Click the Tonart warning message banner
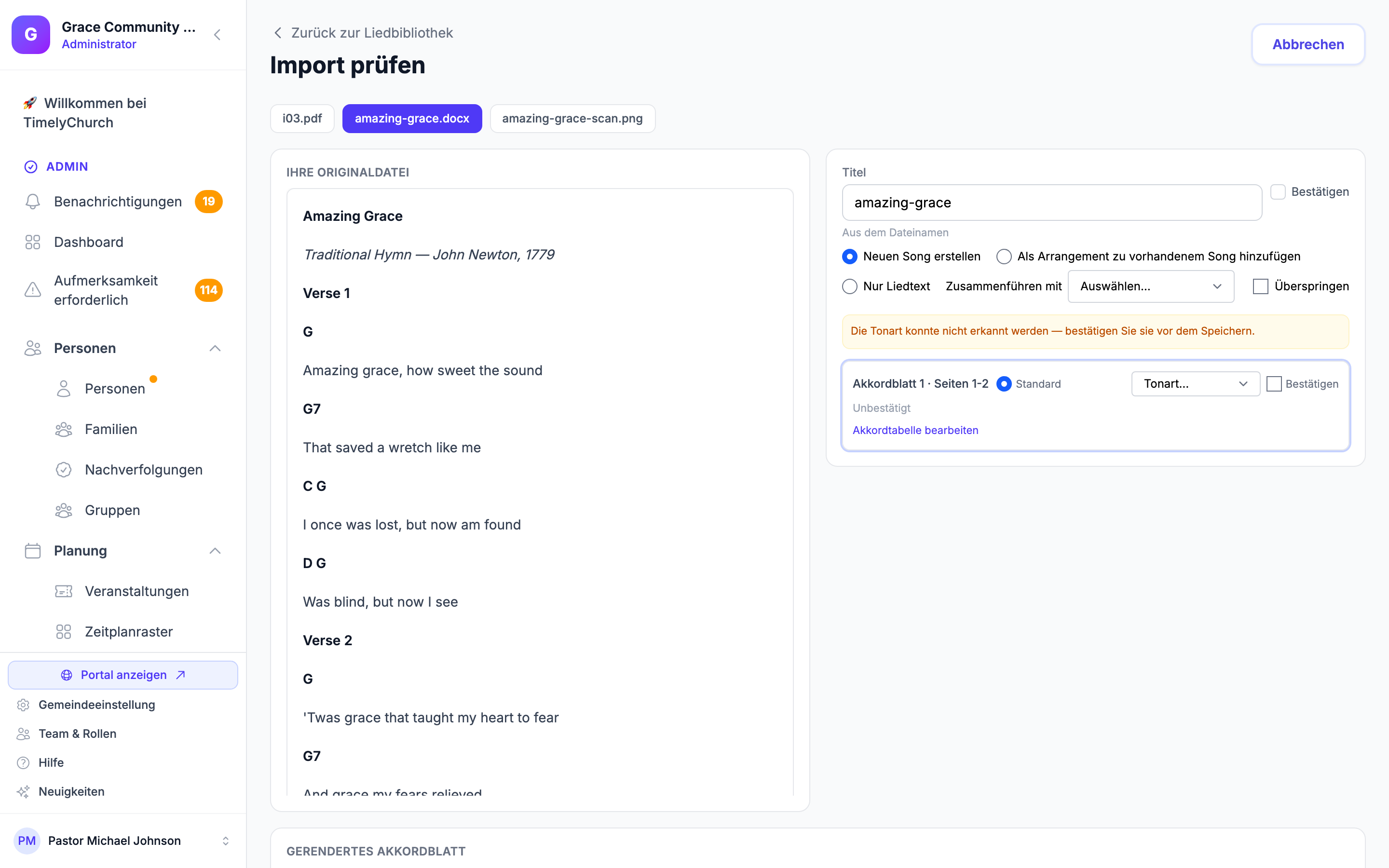This screenshot has height=868, width=1389. click(x=1095, y=331)
